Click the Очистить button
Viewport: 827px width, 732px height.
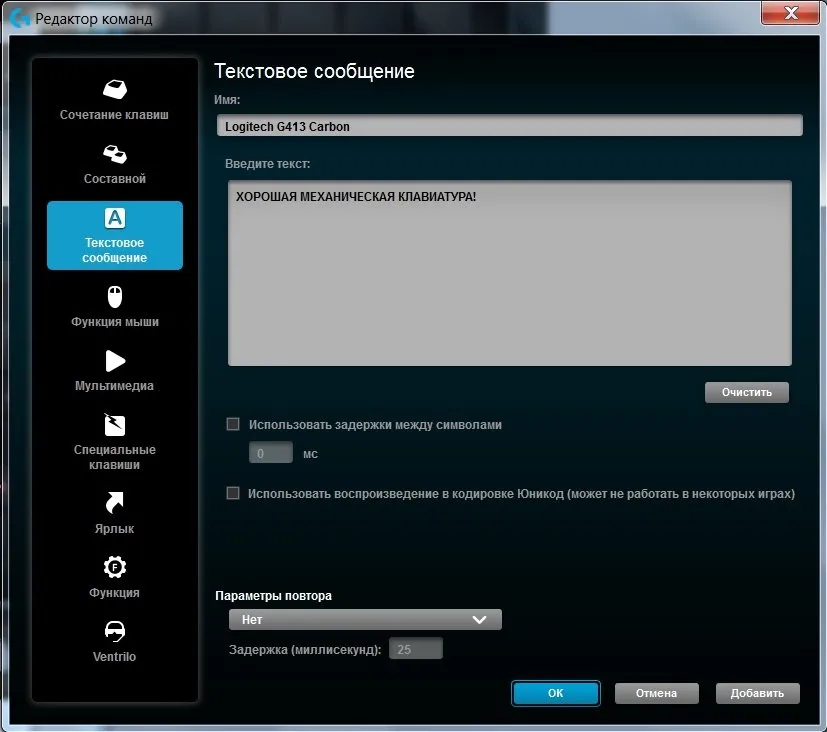point(746,392)
